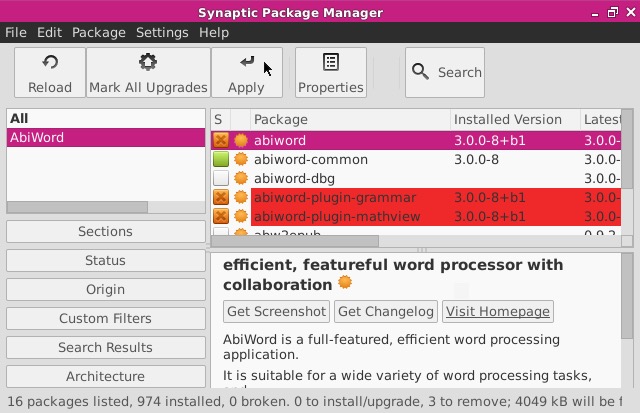Image resolution: width=640 pixels, height=413 pixels.
Task: Click the Reload toolbar icon
Action: 49,64
